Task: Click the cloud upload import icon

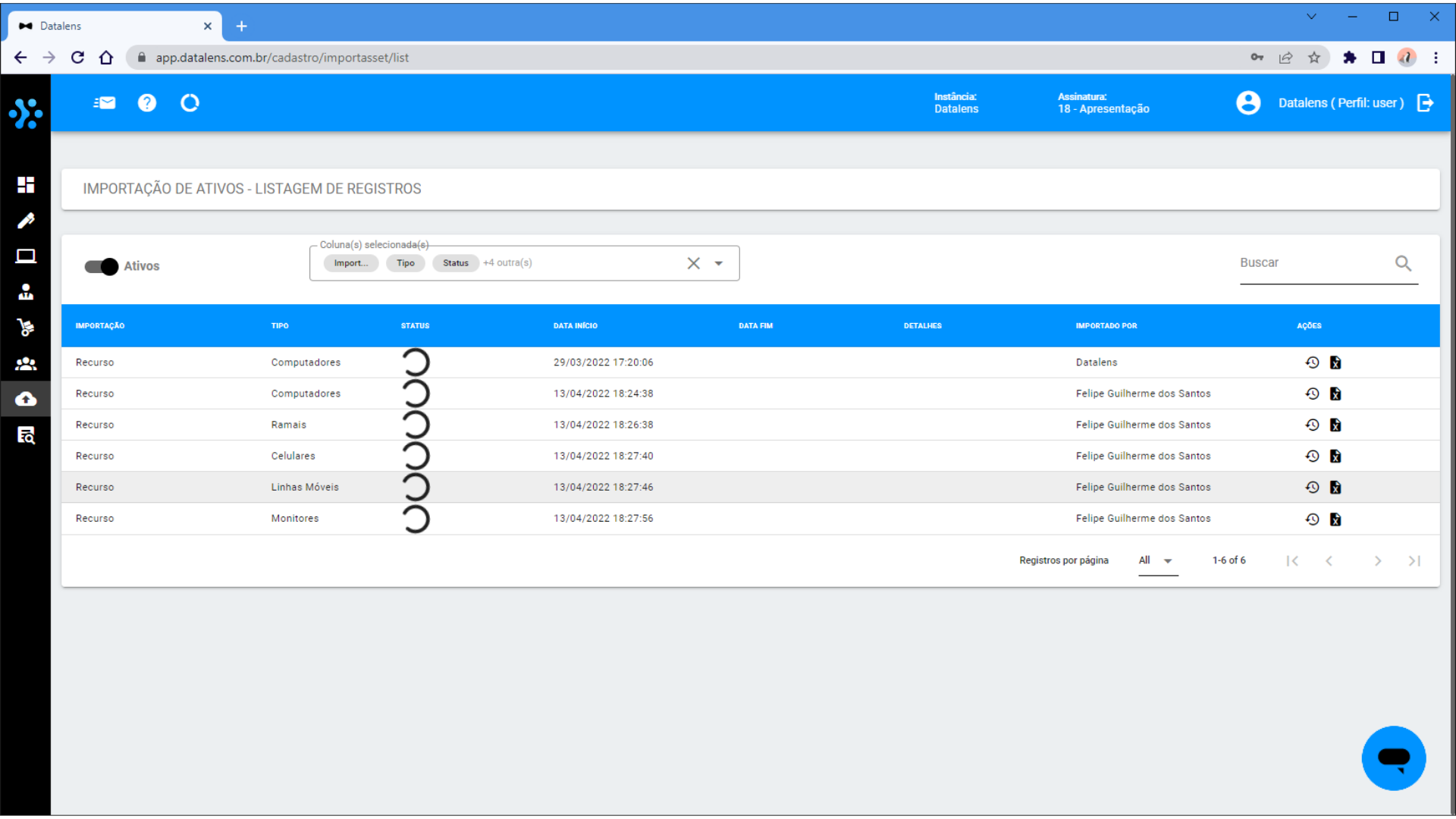Action: pos(26,399)
